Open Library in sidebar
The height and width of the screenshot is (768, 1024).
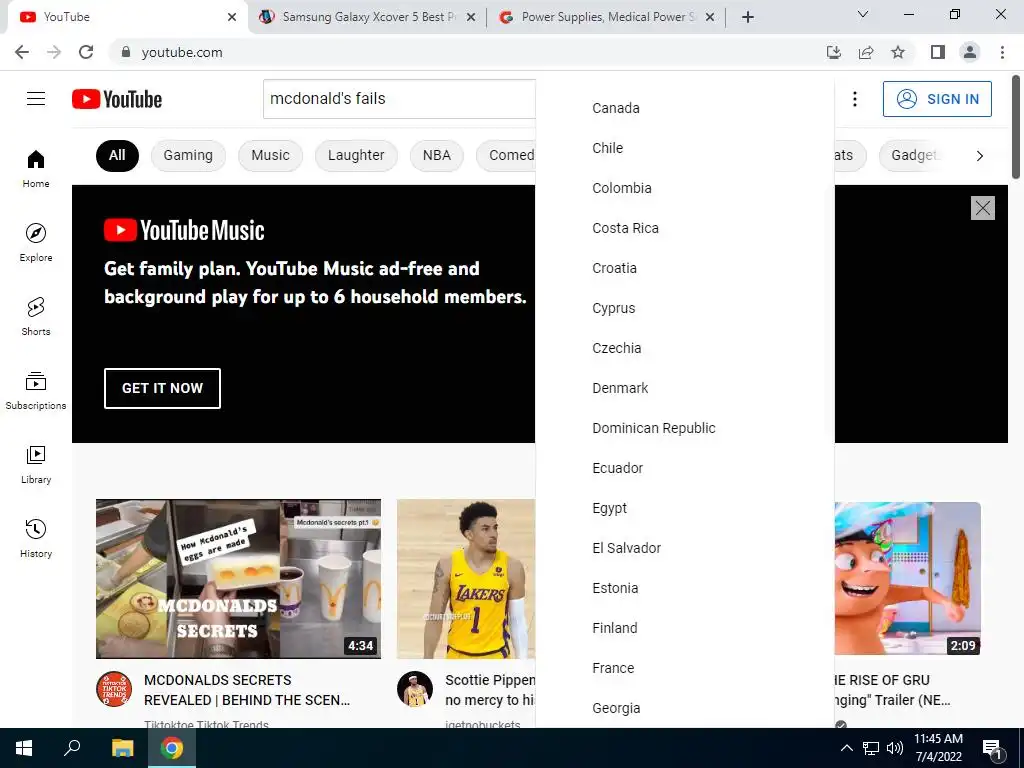[36, 464]
